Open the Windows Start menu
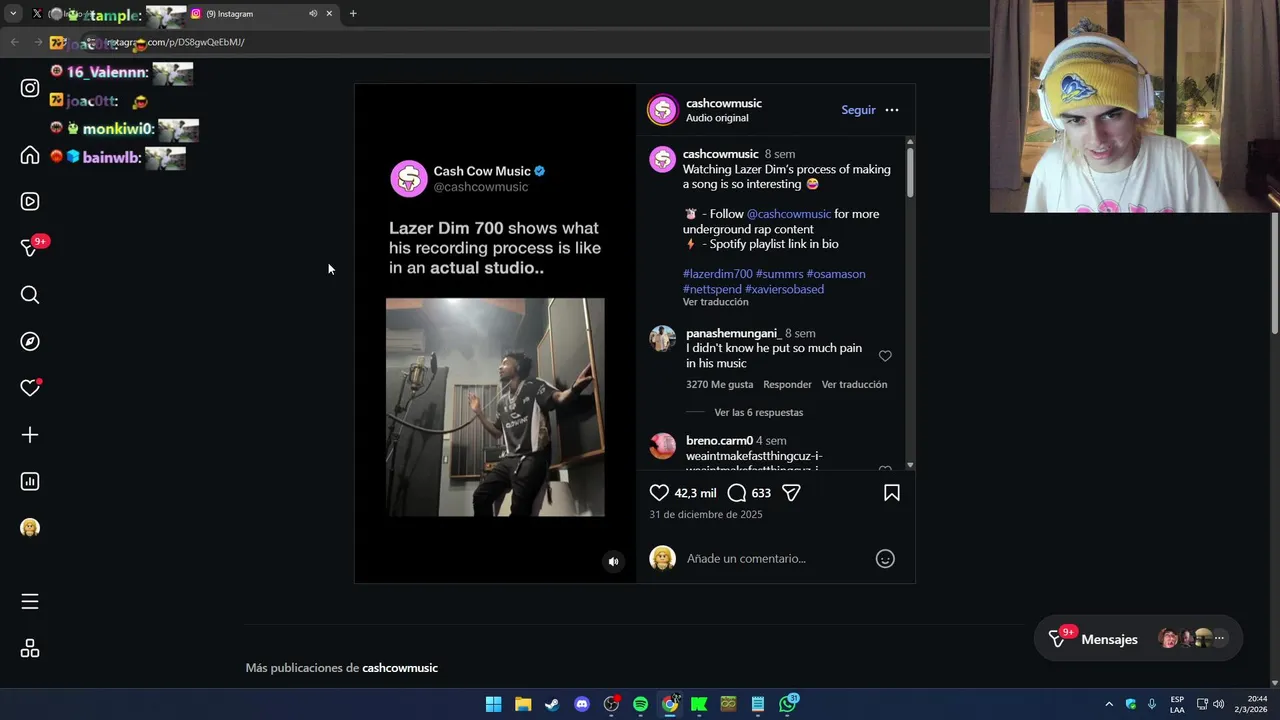The image size is (1280, 720). tap(493, 704)
